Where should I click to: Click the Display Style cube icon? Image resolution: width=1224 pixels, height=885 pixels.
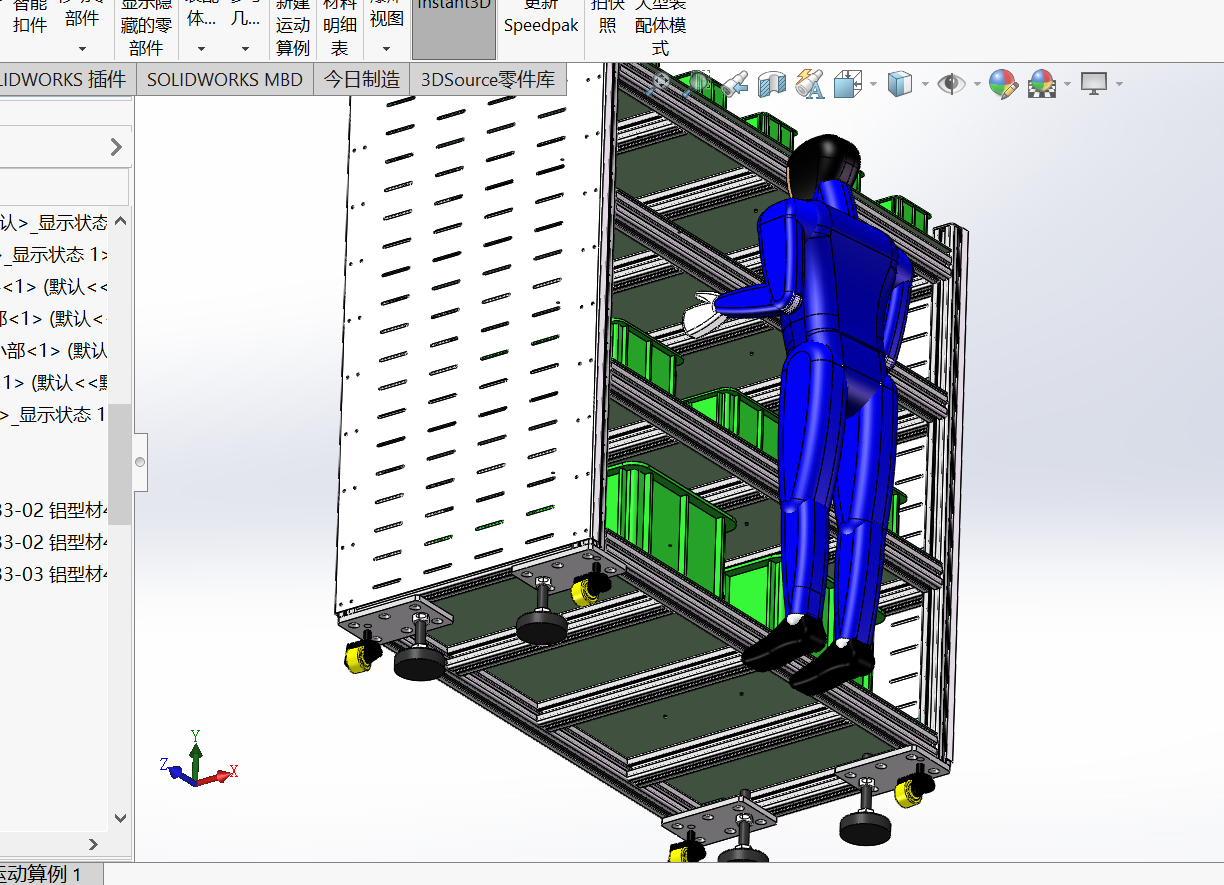coord(900,84)
